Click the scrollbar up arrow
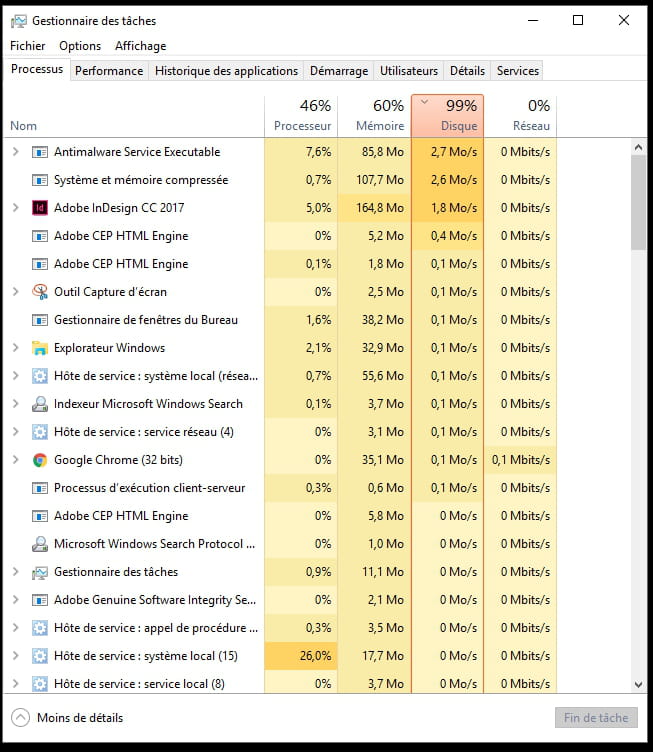Viewport: 653px width, 752px height. pyautogui.click(x=638, y=147)
